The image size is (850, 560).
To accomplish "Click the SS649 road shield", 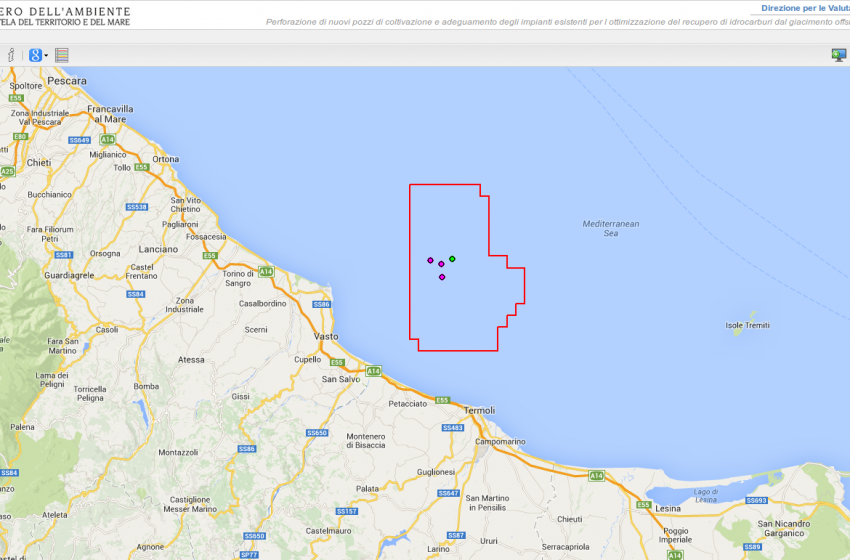I will [79, 140].
